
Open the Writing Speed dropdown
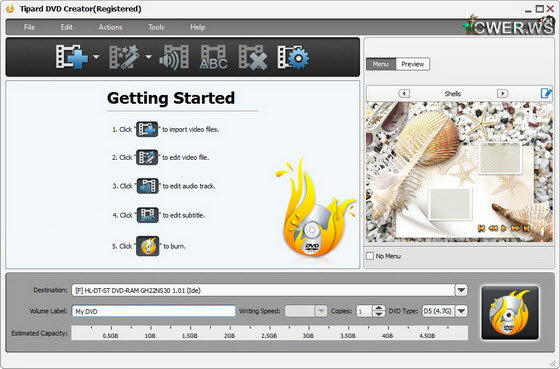coord(321,311)
